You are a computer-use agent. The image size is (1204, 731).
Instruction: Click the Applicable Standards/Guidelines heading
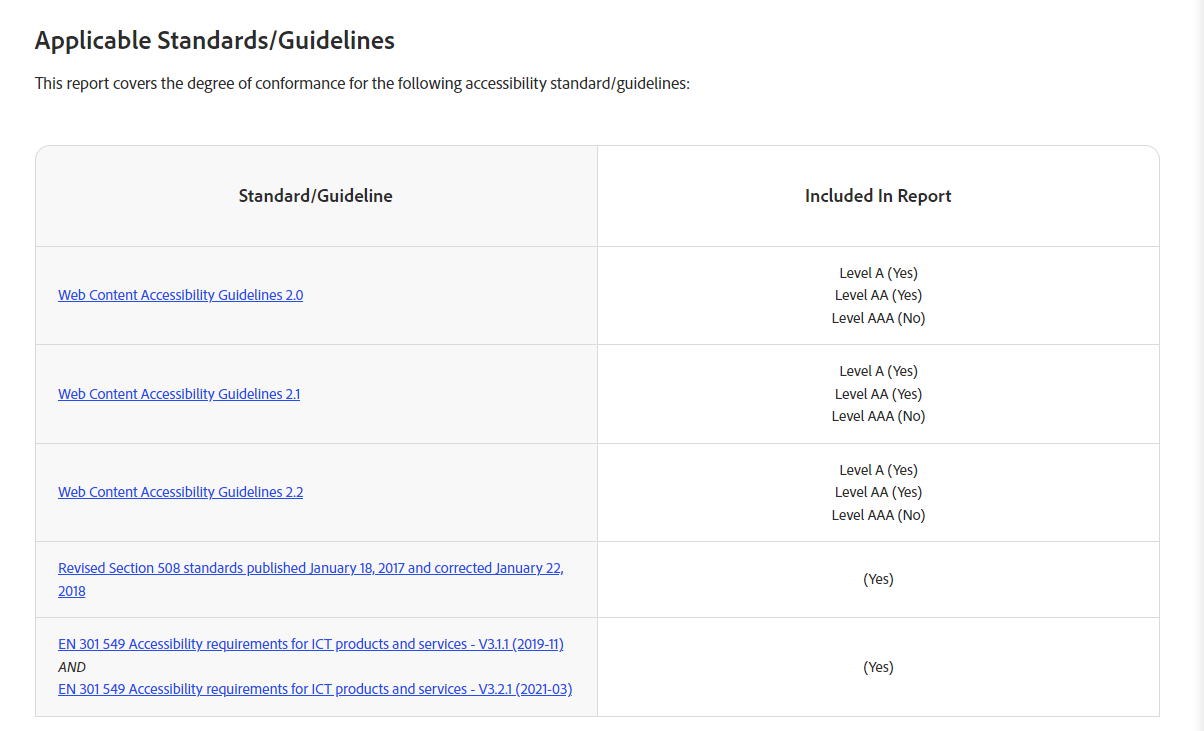coord(214,40)
